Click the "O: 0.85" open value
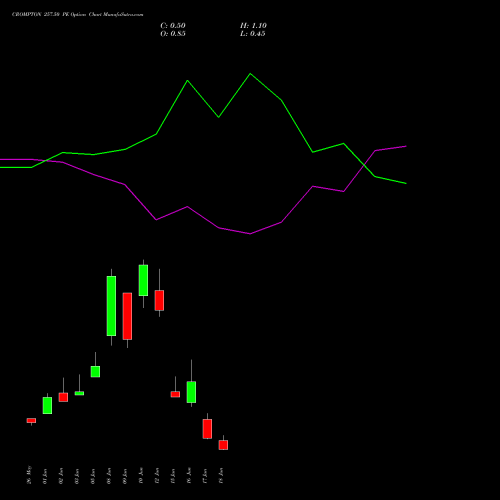This screenshot has height=500, width=500. click(173, 34)
